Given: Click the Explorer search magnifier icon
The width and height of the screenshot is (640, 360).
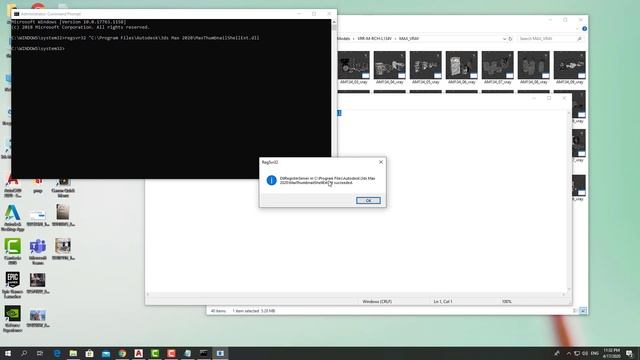Looking at the screenshot, I should (x=579, y=38).
